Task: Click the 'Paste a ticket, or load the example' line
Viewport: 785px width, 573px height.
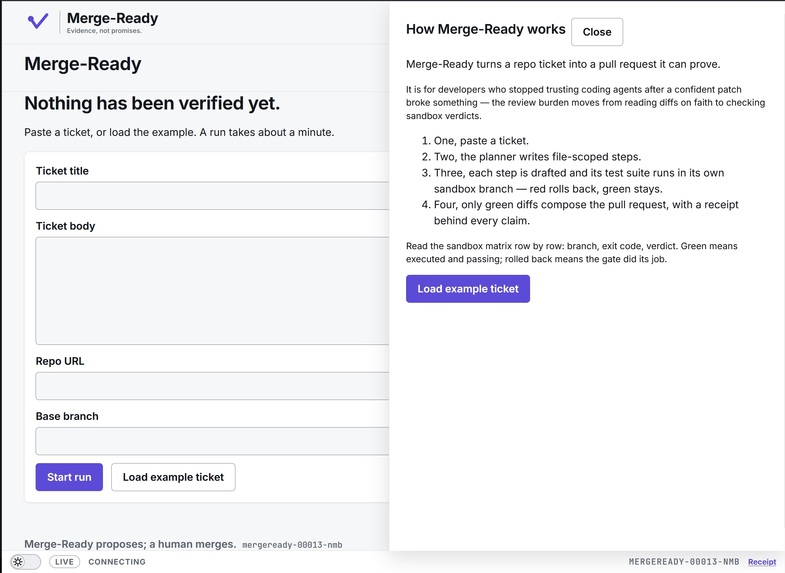Action: pos(179,132)
